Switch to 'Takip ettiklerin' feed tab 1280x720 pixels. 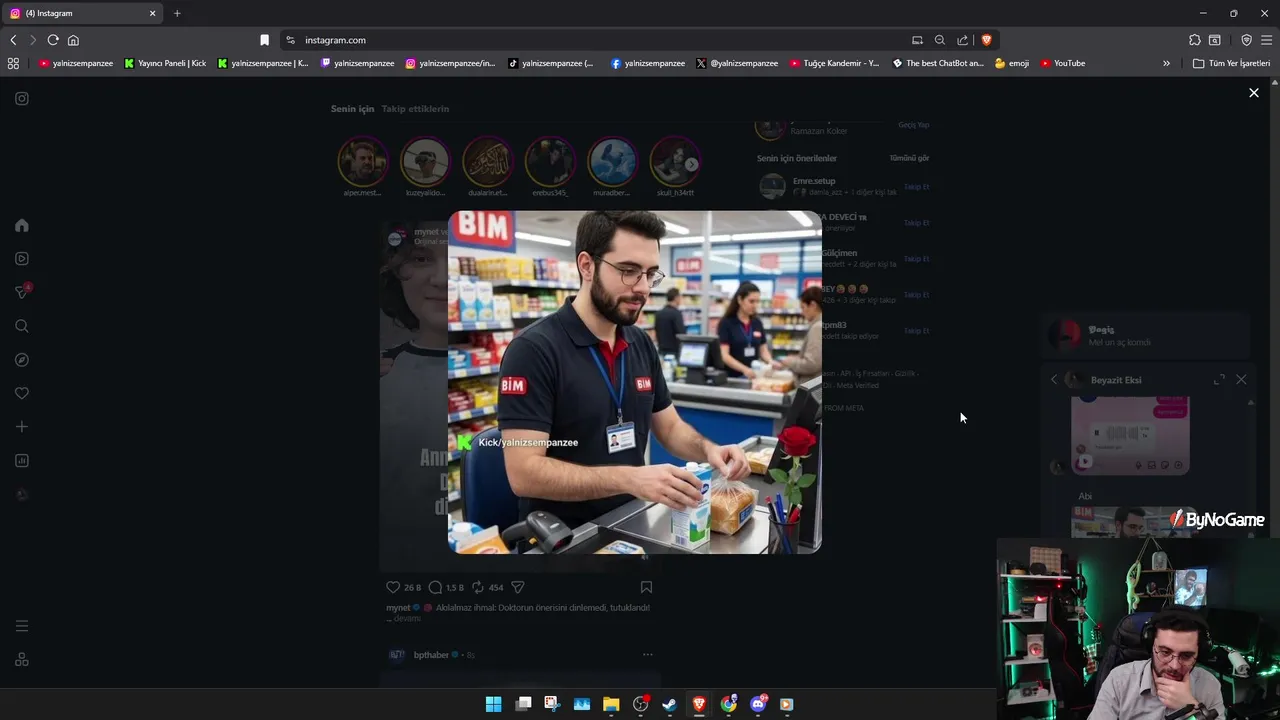tap(415, 108)
